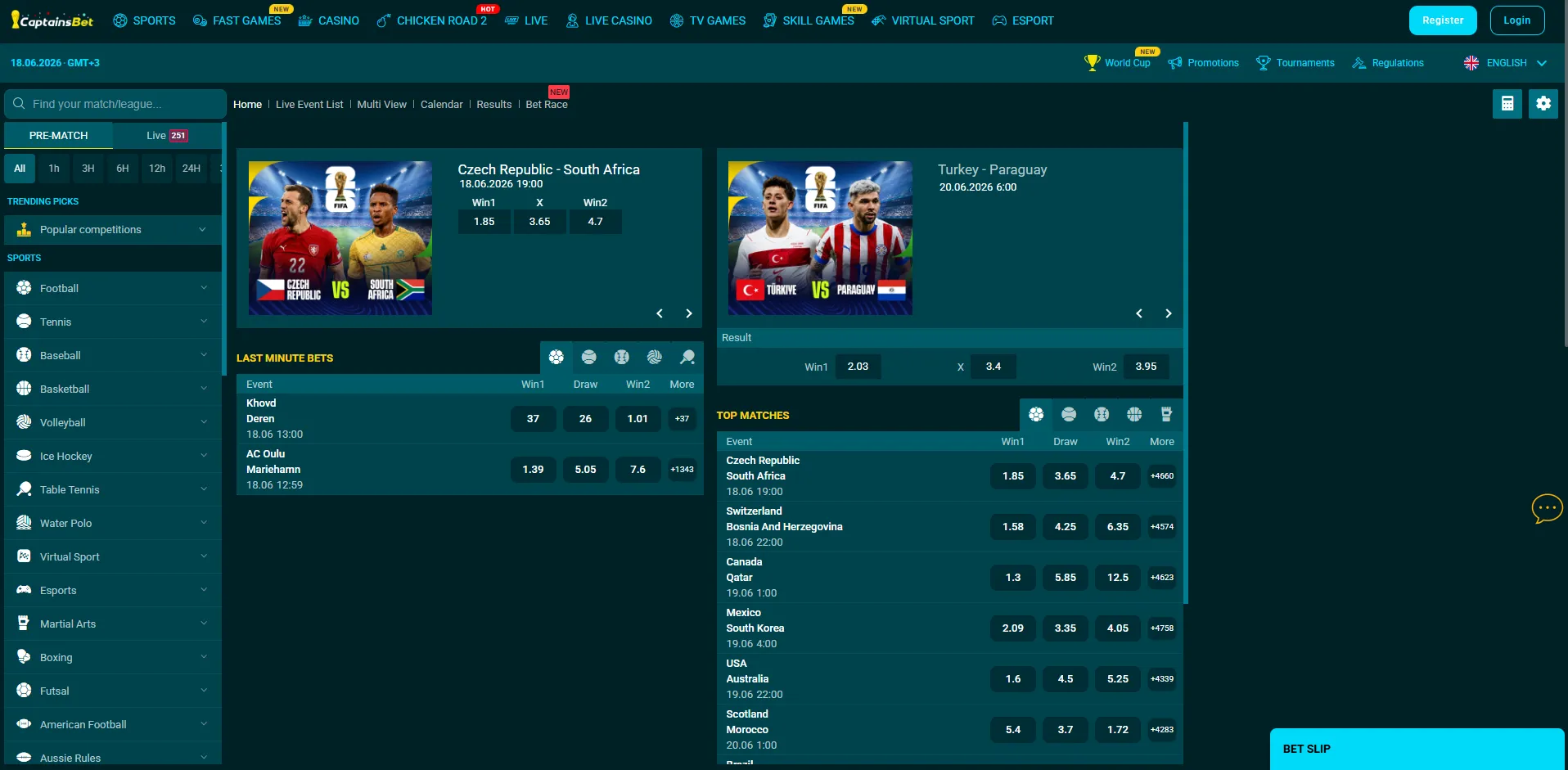Screen dimensions: 1568x770
Task: Filter matches starting within 3H
Action: [88, 169]
